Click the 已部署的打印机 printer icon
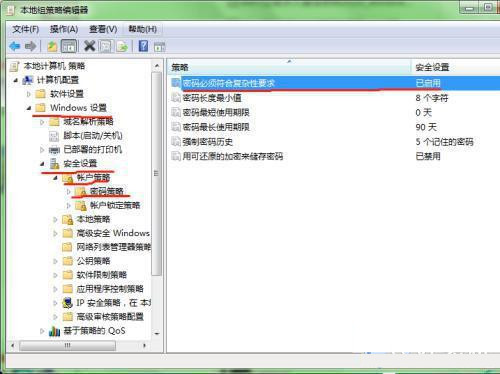Viewport: 500px width, 374px height. tap(54, 150)
